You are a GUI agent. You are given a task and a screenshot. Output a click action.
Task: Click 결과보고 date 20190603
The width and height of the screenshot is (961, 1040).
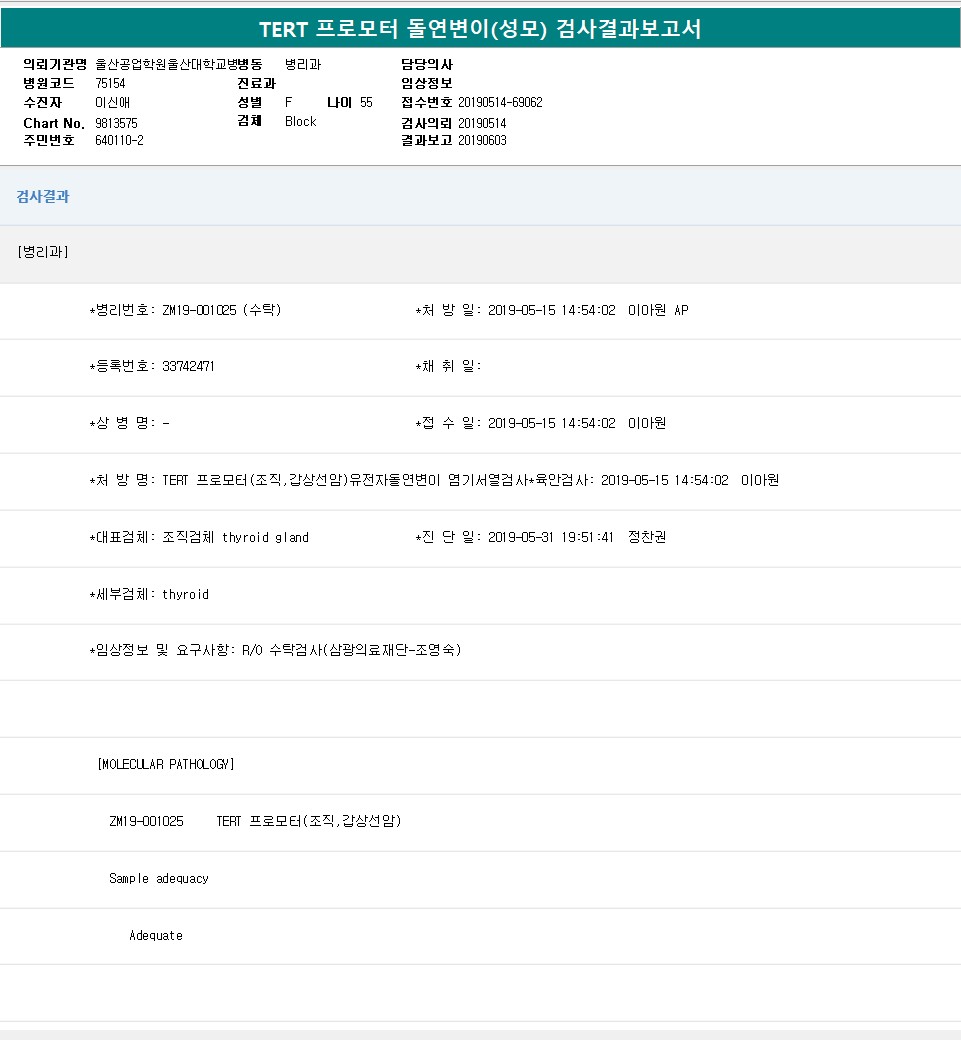click(482, 140)
